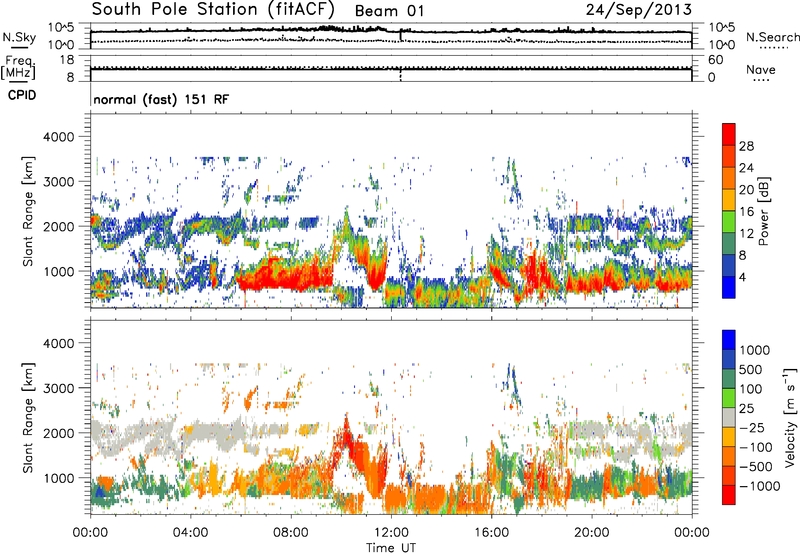Click the 'normal (fast) 151 RF' mode text

pyautogui.click(x=161, y=99)
